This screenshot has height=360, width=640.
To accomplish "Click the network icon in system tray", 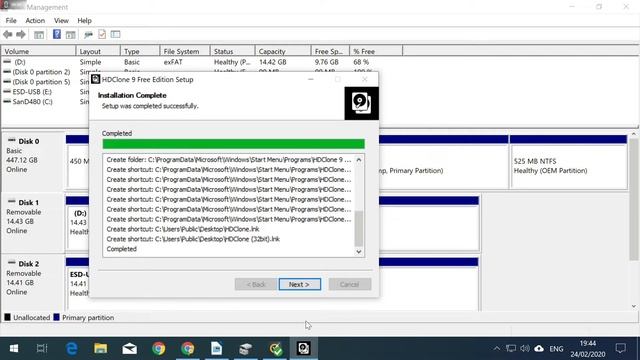I will click(511, 349).
